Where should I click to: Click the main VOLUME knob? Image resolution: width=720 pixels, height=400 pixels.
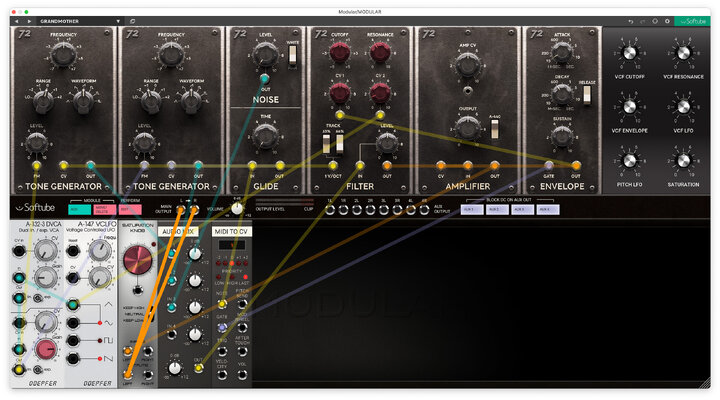[x=236, y=208]
